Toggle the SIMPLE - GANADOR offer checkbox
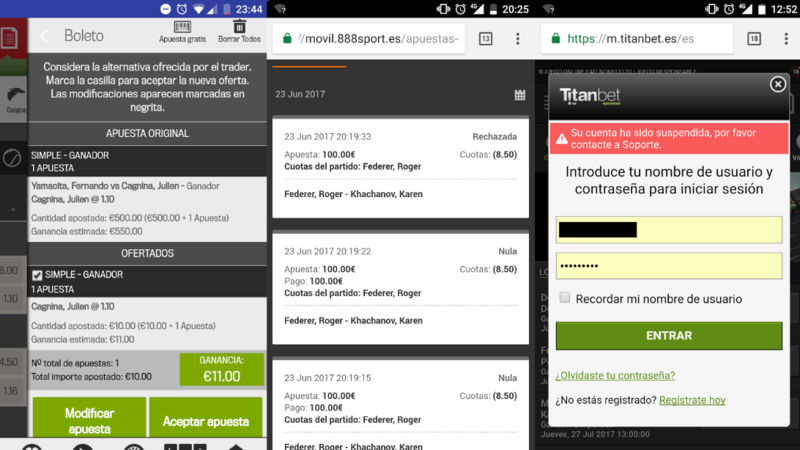Screen dimensions: 800x450 (37, 276)
